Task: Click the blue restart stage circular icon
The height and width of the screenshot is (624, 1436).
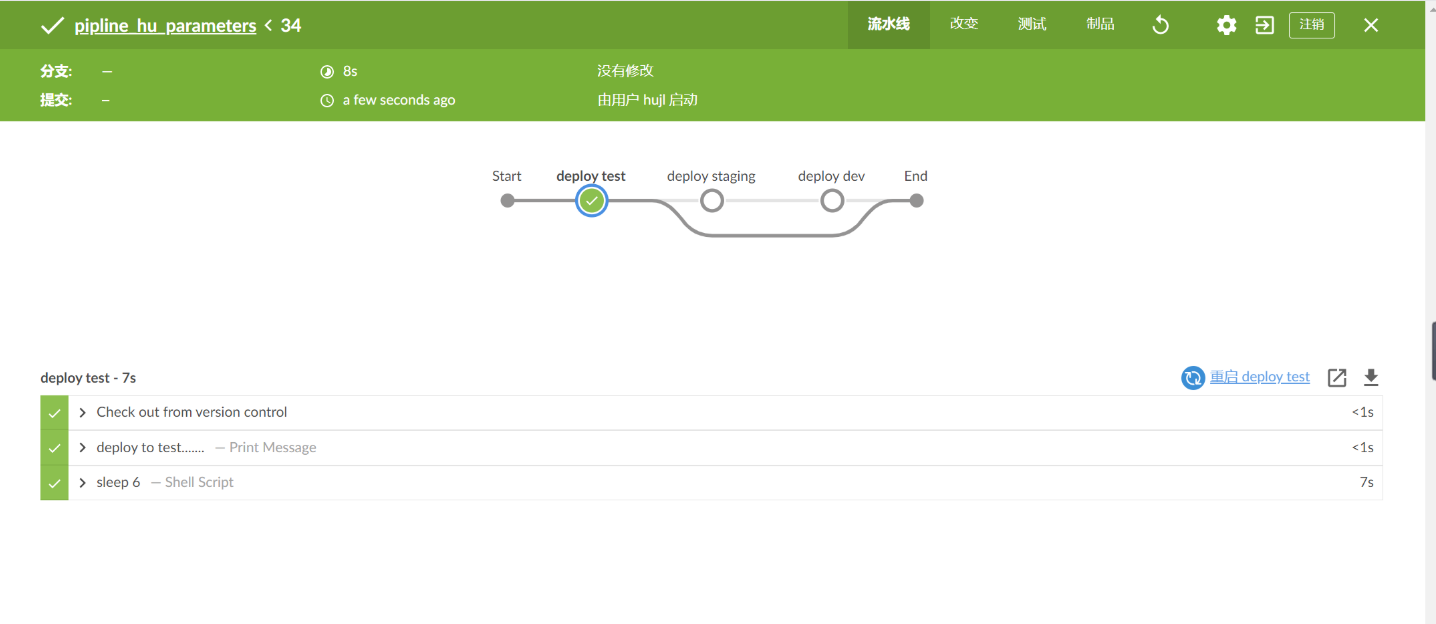Action: click(1192, 377)
